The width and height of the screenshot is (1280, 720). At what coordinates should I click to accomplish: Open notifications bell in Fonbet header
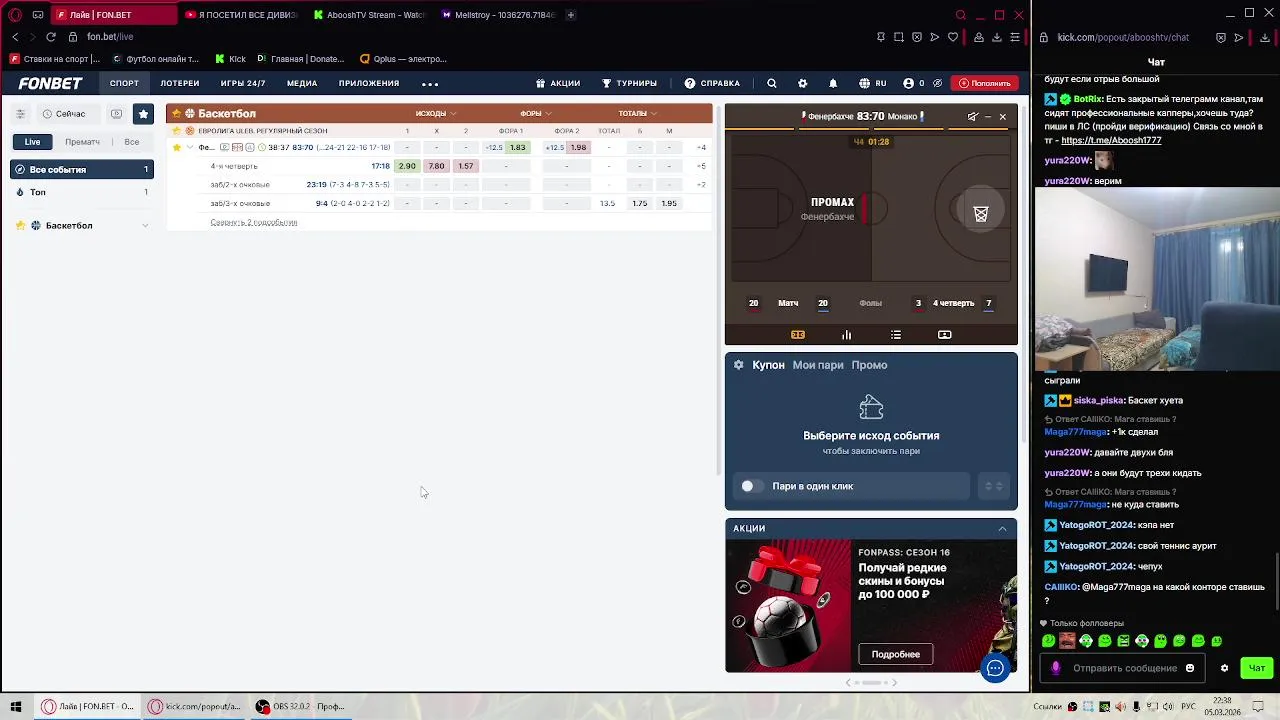833,83
